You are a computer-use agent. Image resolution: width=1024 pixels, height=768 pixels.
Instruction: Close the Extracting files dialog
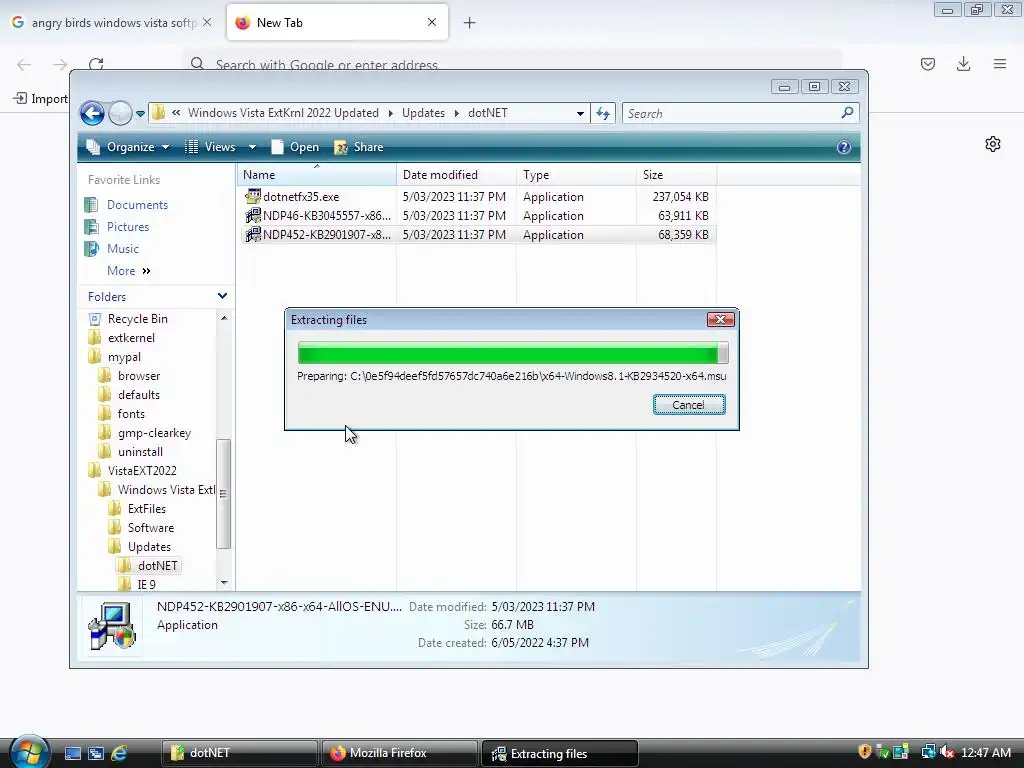tap(721, 319)
